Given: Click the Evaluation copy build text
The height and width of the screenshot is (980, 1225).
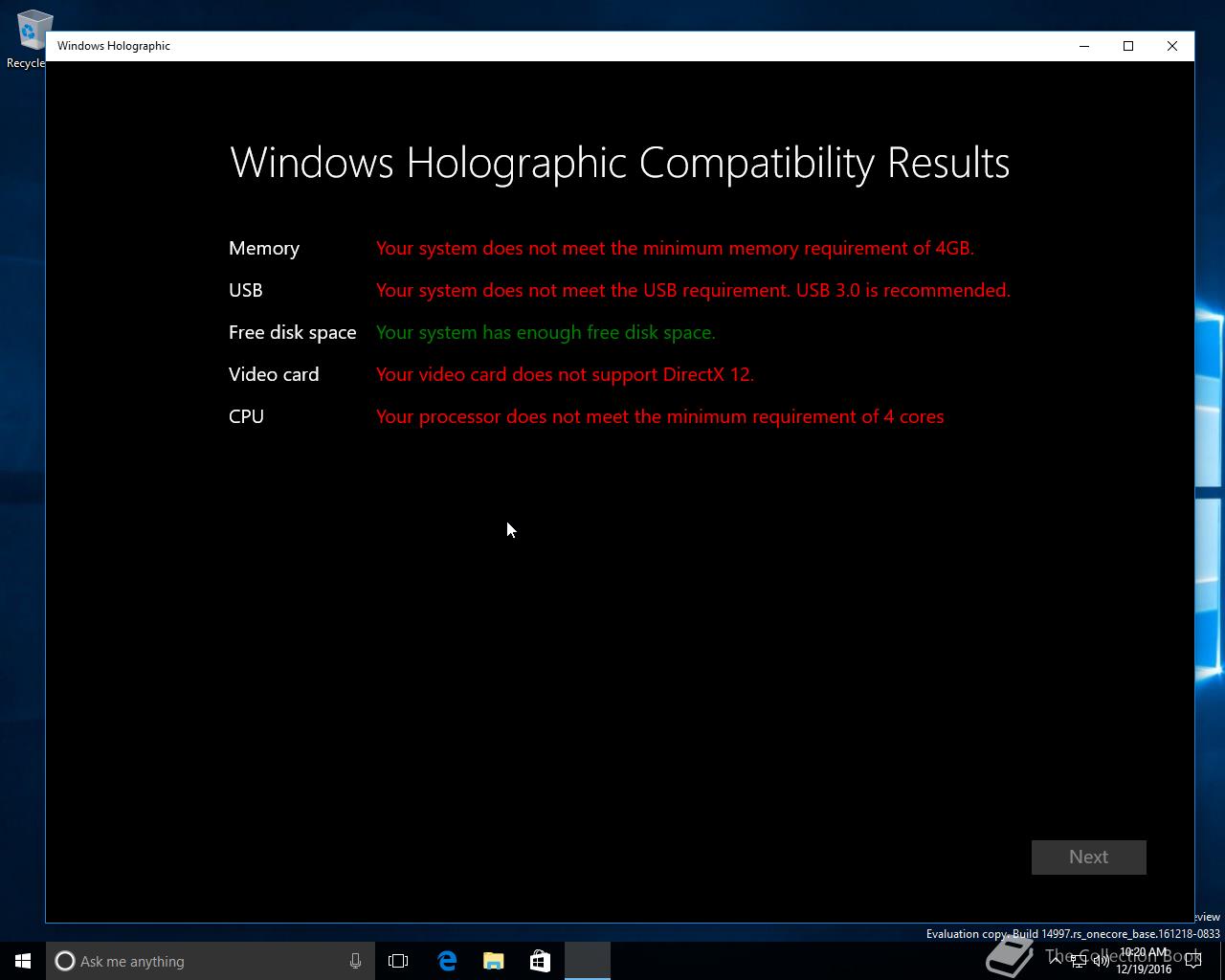Looking at the screenshot, I should pos(1073,934).
